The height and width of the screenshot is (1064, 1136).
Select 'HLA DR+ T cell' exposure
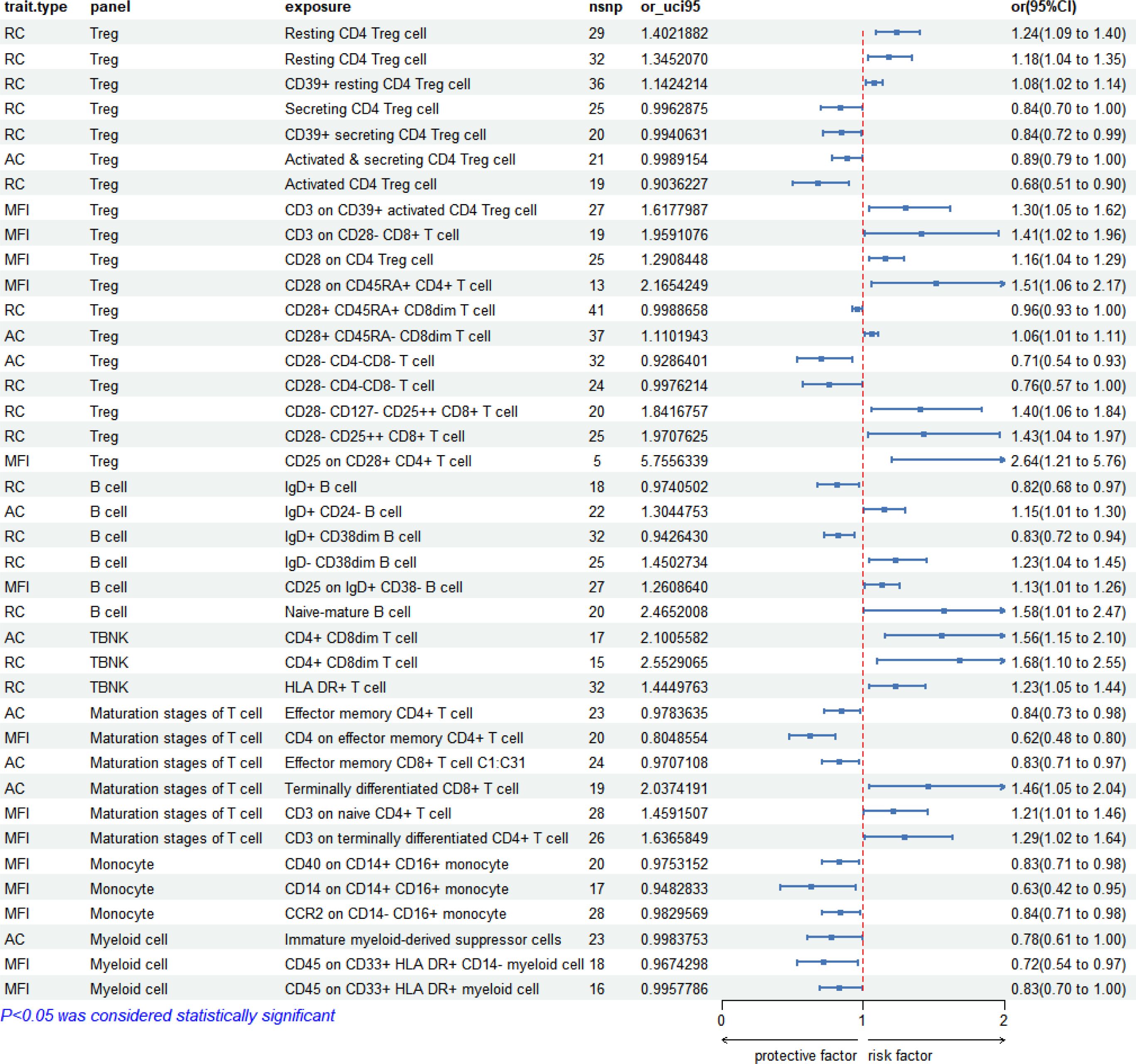point(335,687)
